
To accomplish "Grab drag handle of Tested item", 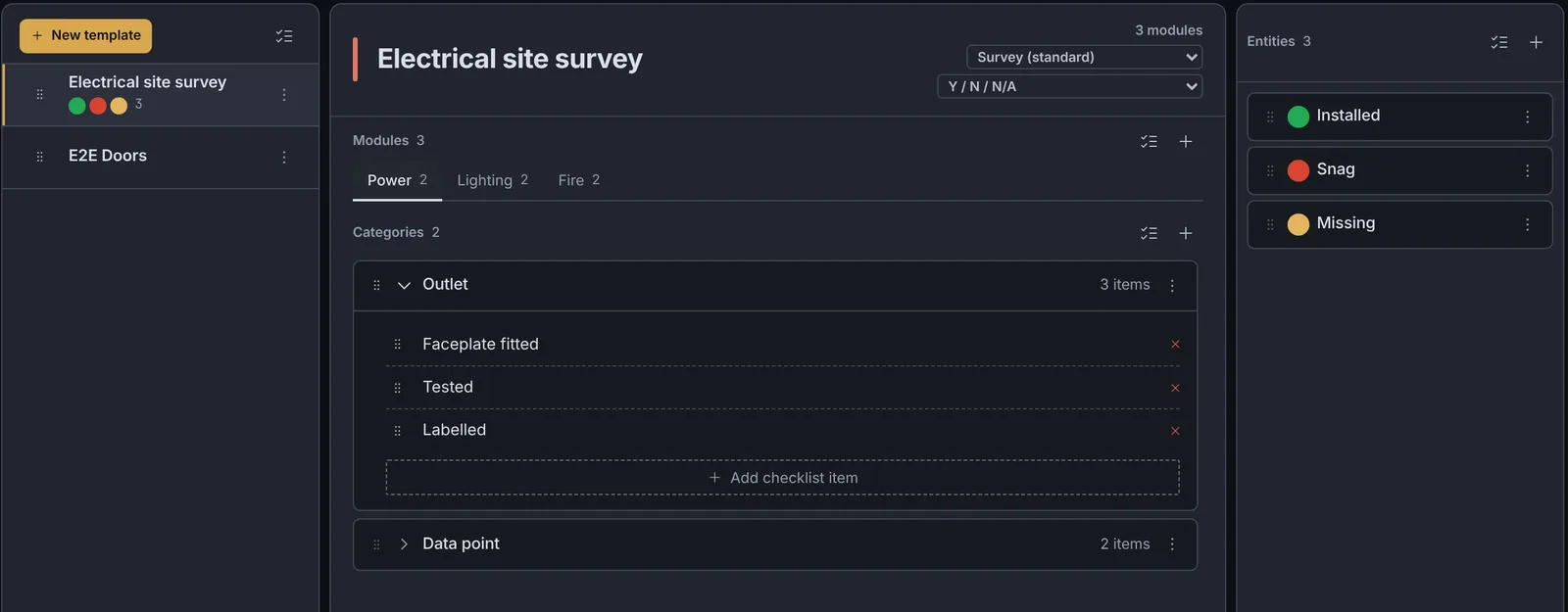I will [397, 388].
